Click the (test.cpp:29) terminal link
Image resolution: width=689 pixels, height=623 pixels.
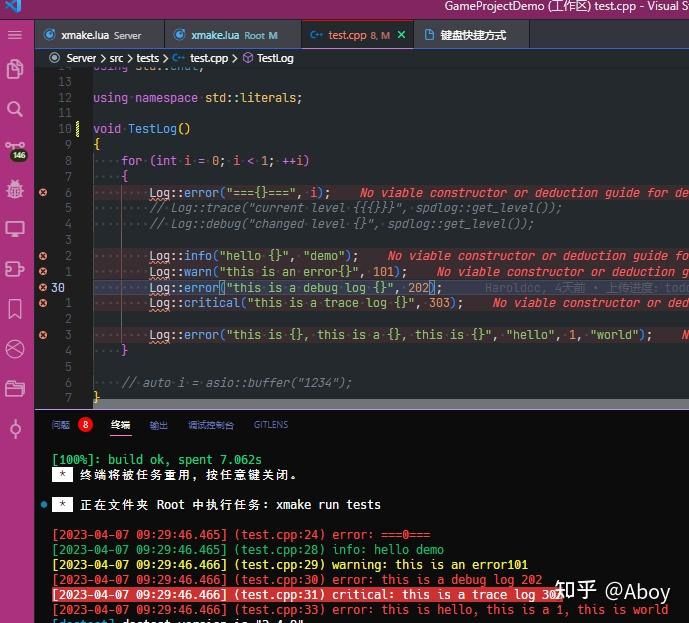click(279, 565)
